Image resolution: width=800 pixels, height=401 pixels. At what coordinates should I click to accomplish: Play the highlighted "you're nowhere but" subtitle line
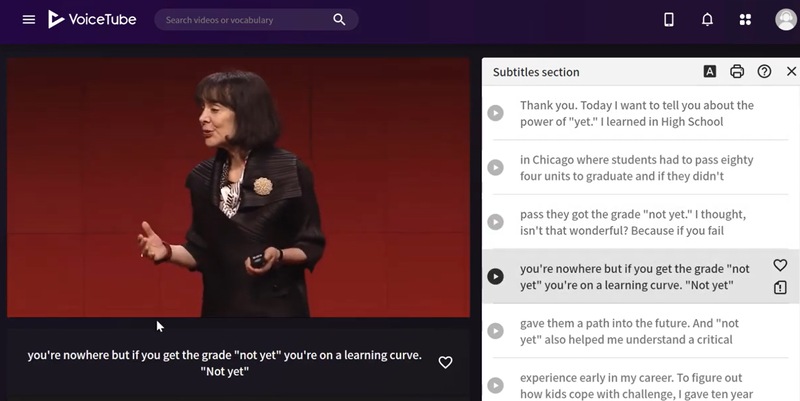[495, 277]
